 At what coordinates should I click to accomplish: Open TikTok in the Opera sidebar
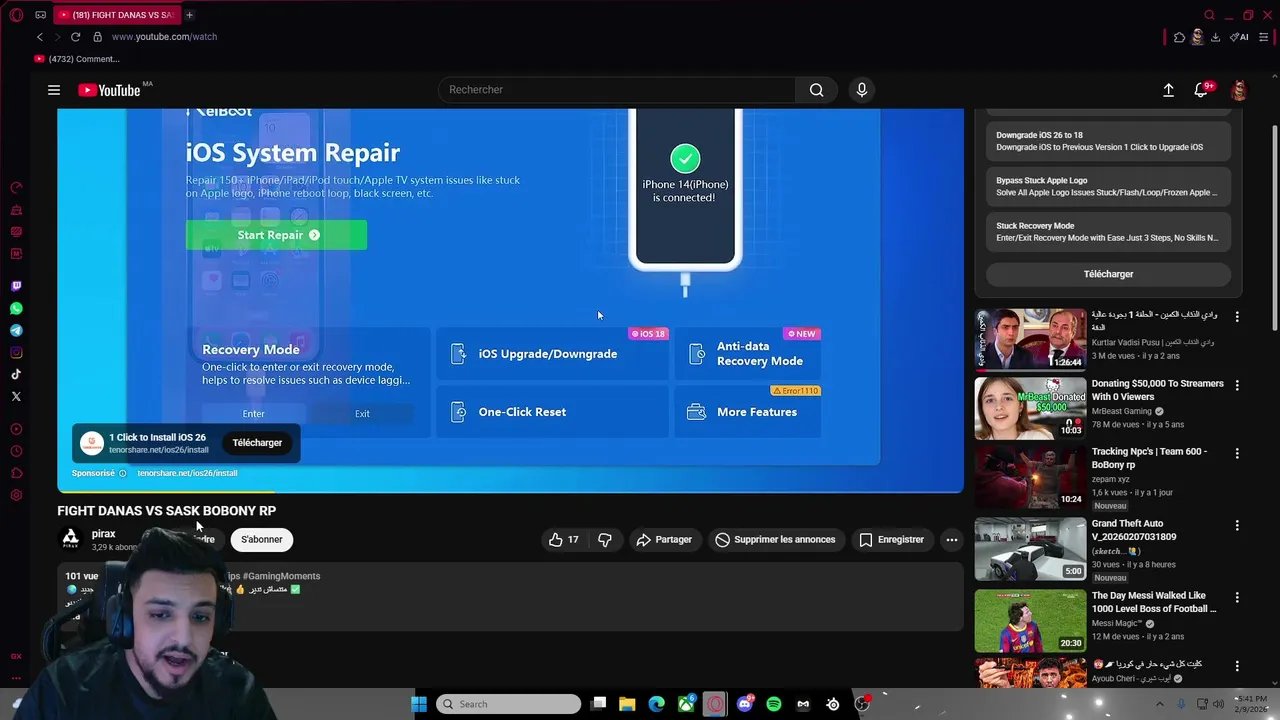coord(16,374)
